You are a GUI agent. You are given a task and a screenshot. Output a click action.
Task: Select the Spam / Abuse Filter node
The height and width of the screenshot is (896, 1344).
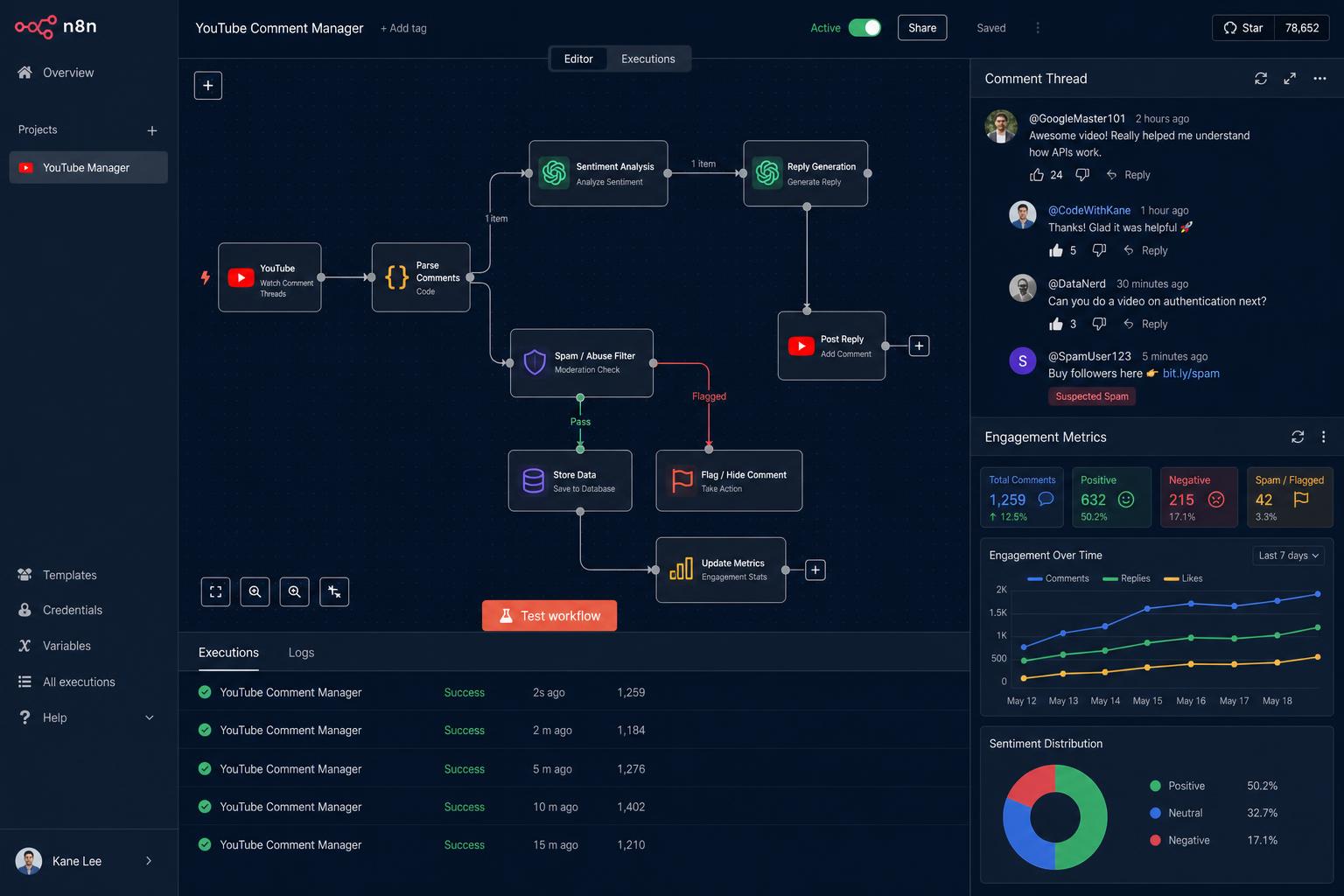(582, 363)
